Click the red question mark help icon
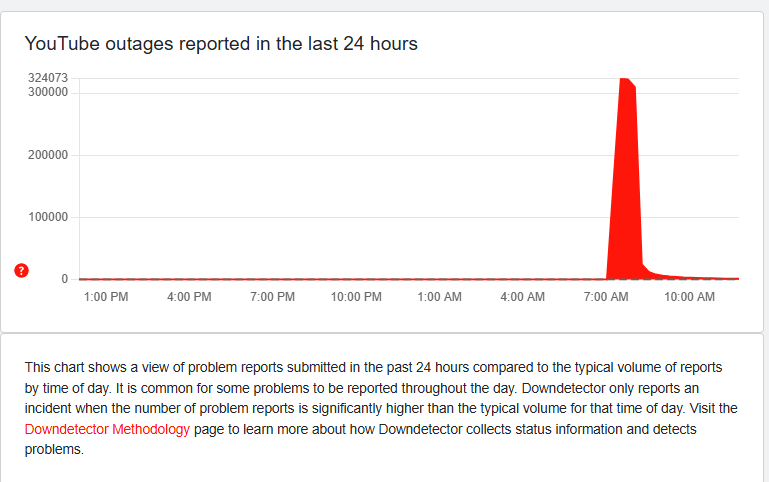 pyautogui.click(x=22, y=271)
